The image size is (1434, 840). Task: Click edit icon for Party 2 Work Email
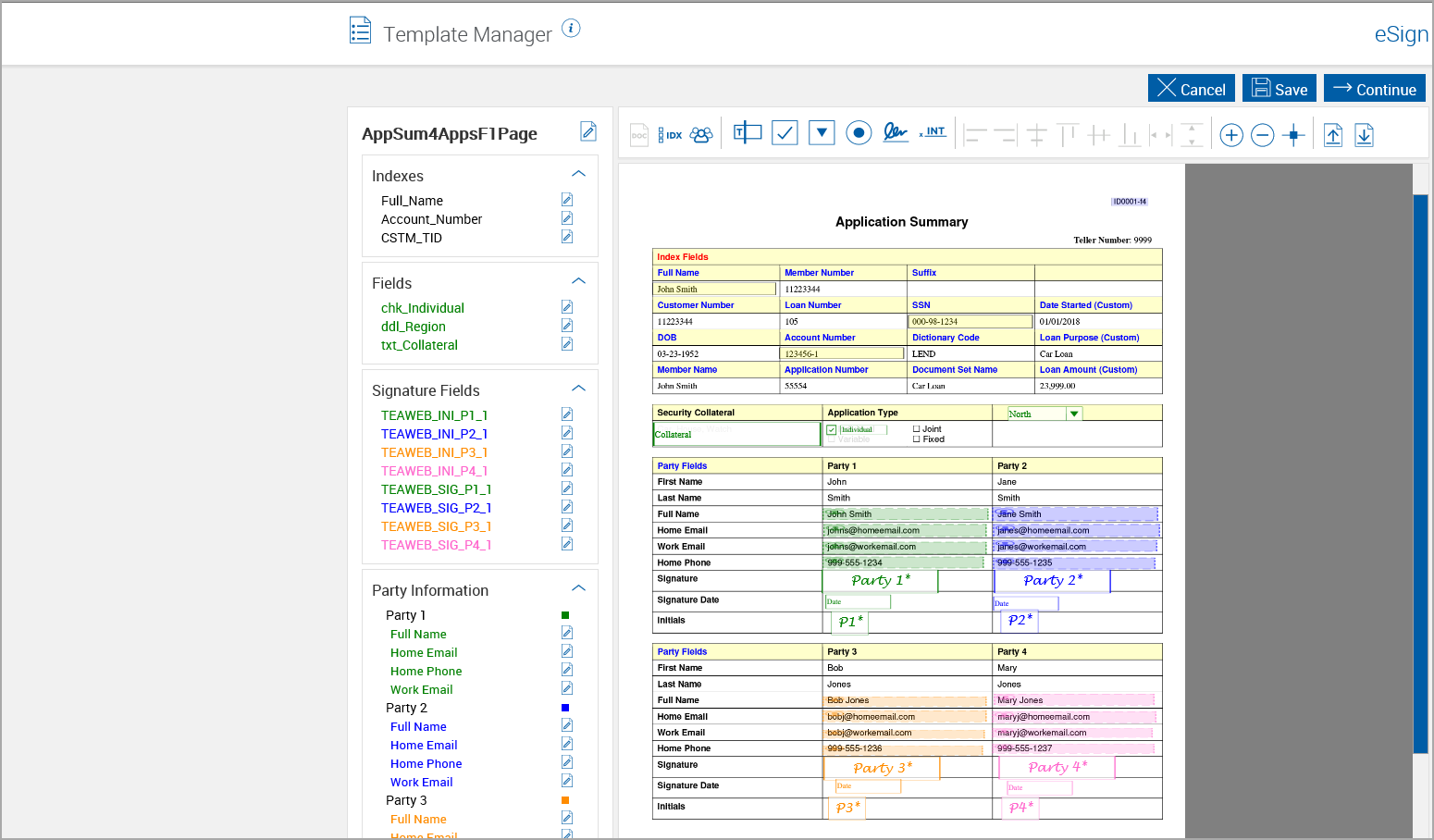[x=567, y=781]
